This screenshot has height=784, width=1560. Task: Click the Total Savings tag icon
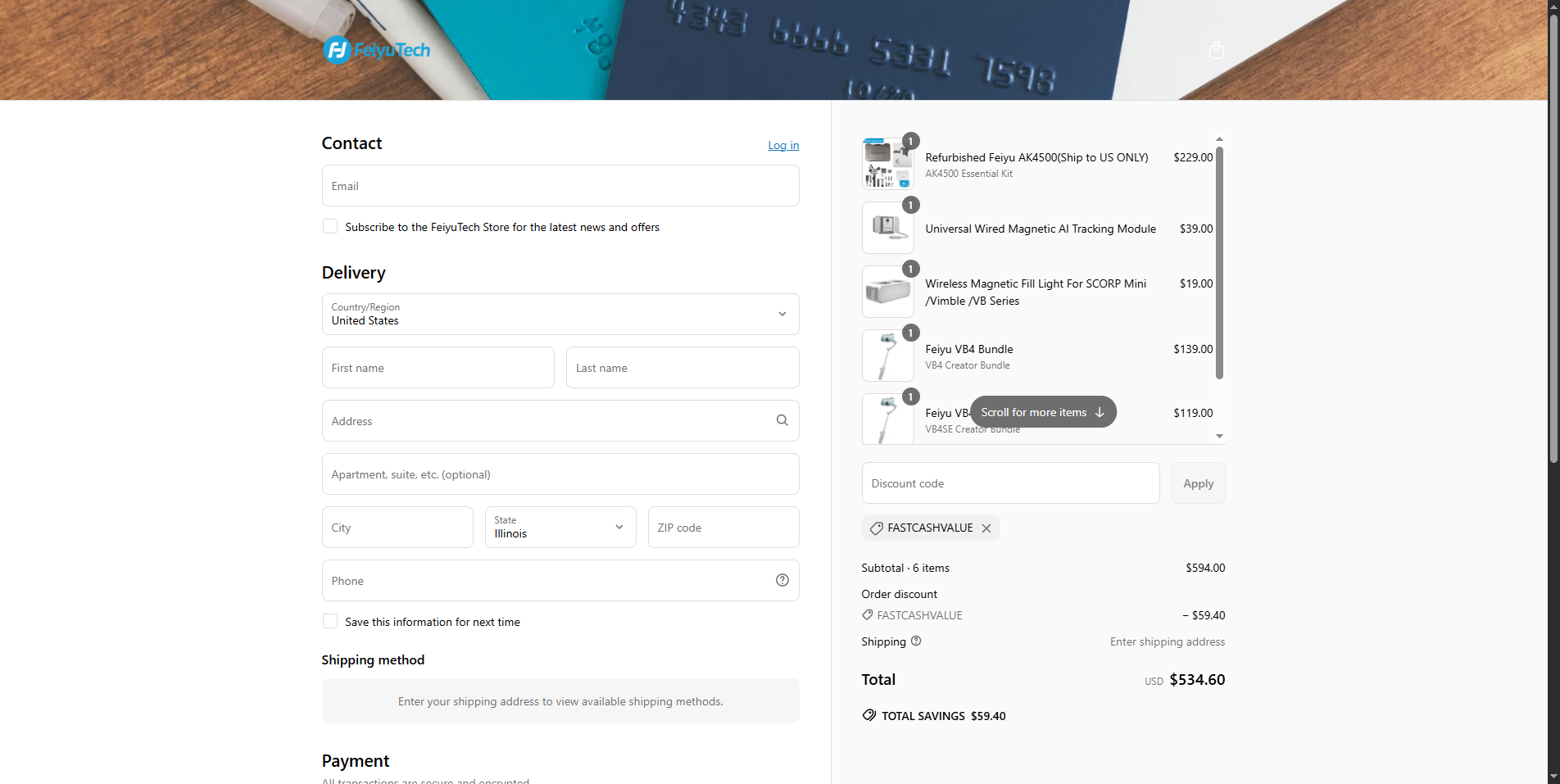(869, 715)
